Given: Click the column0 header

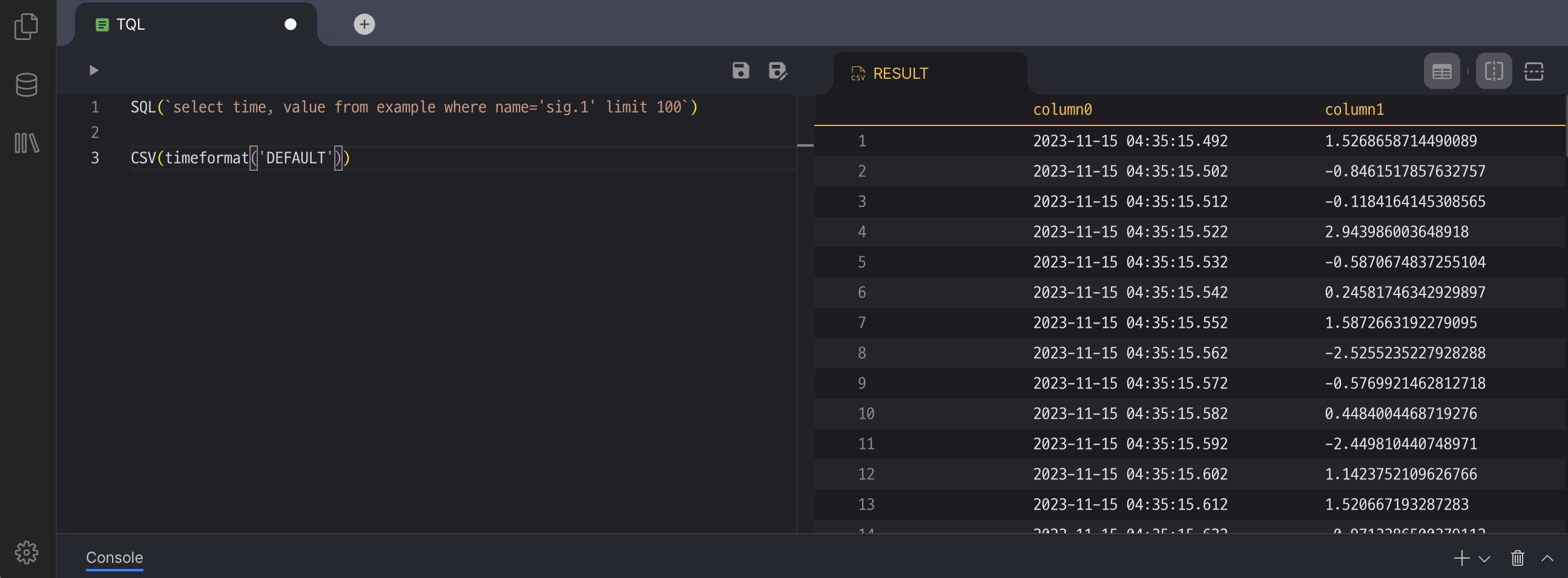Looking at the screenshot, I should [x=1062, y=110].
